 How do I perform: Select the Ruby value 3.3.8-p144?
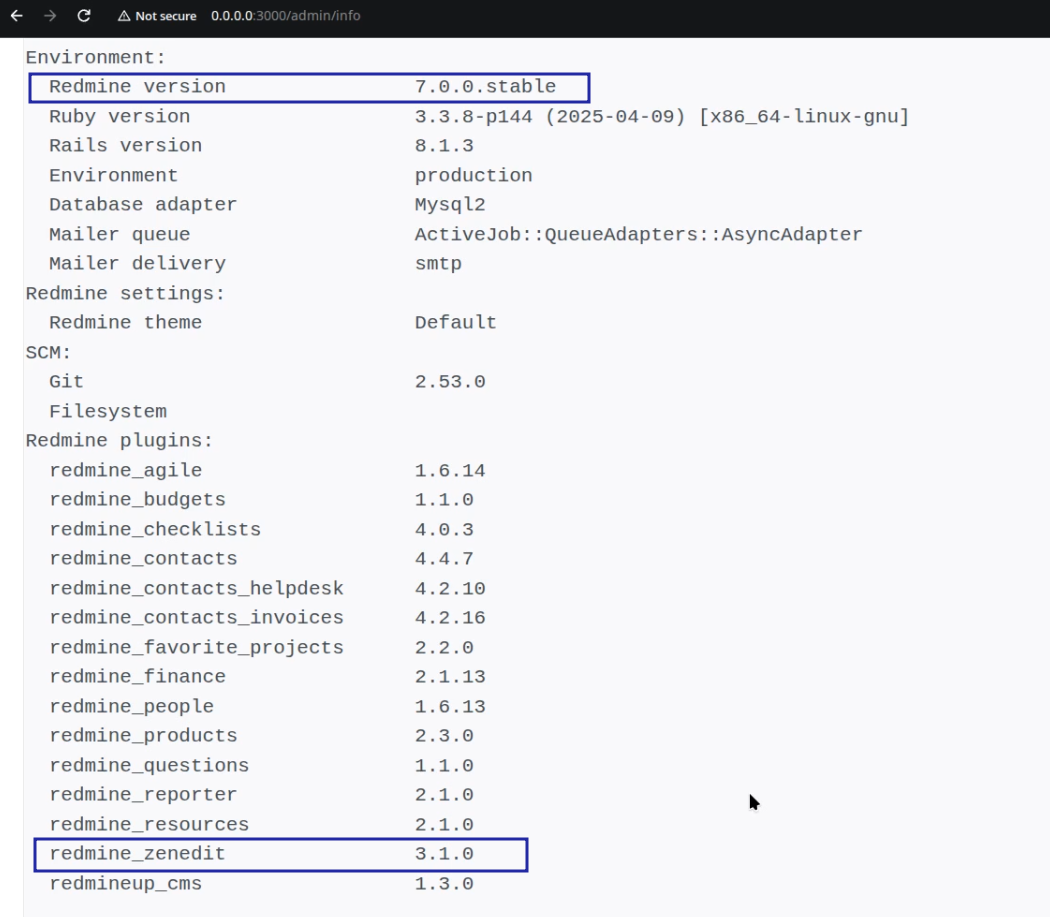[473, 117]
